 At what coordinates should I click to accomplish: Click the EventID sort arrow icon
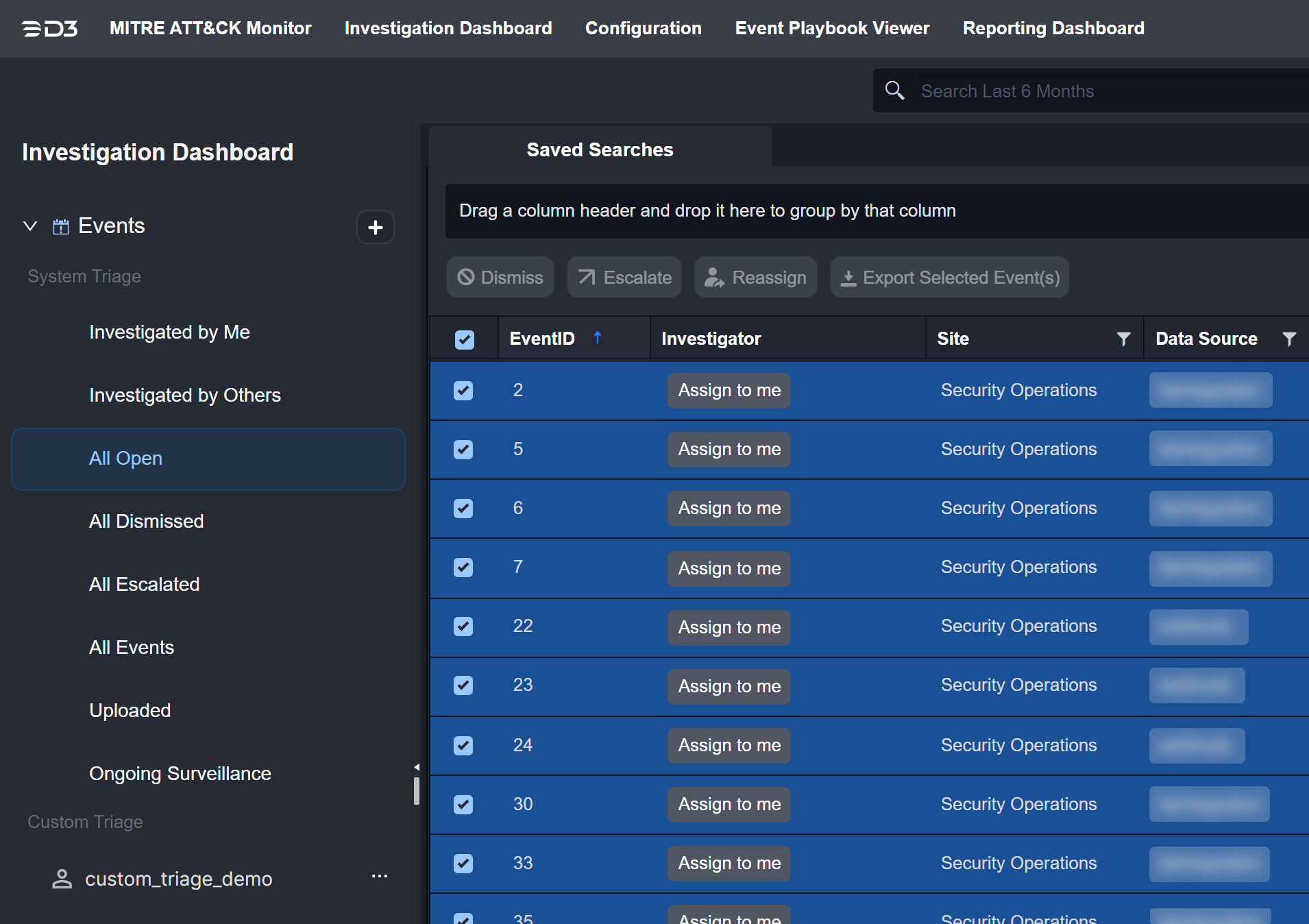(597, 337)
